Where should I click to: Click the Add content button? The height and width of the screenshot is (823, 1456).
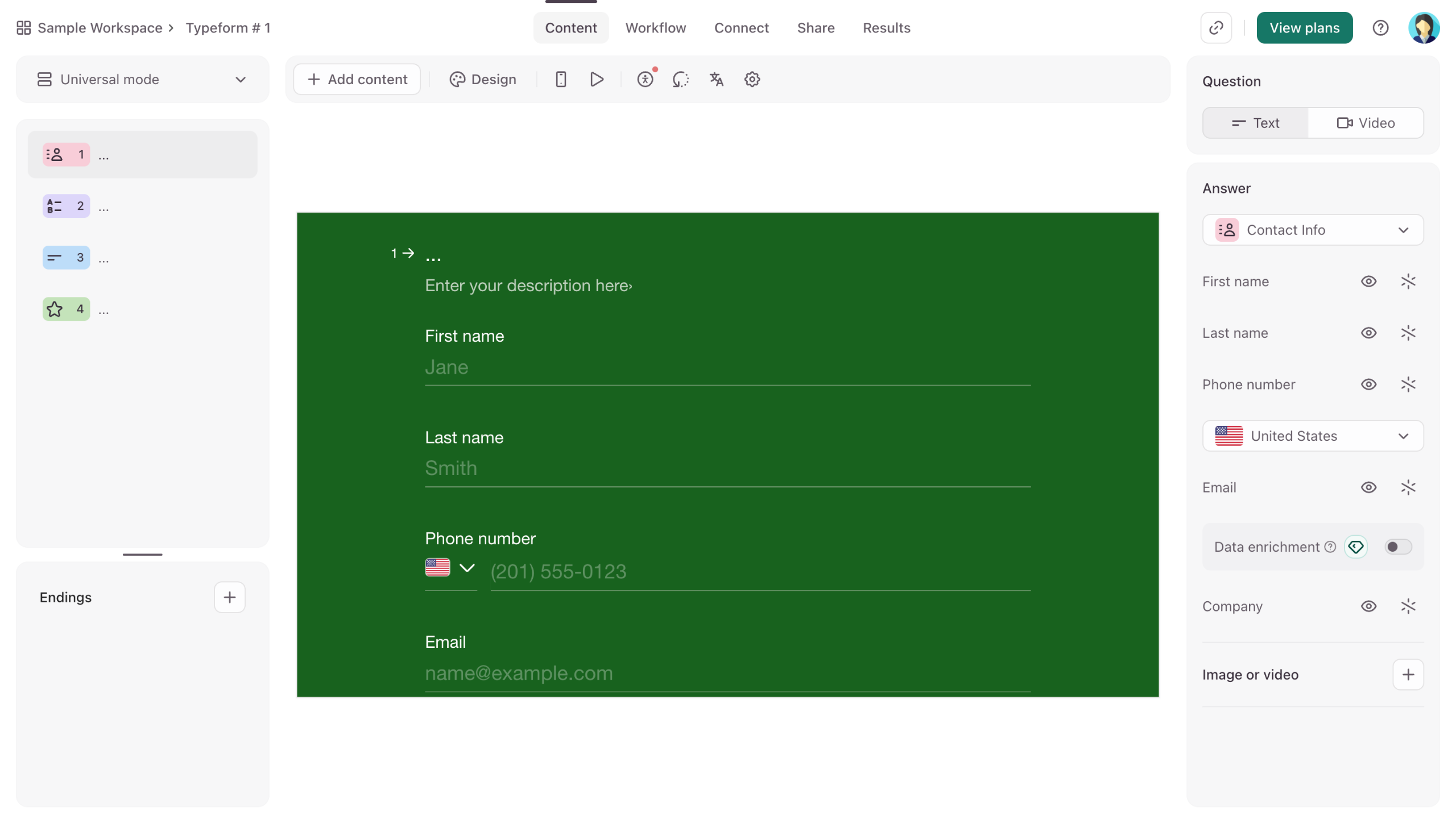point(357,79)
